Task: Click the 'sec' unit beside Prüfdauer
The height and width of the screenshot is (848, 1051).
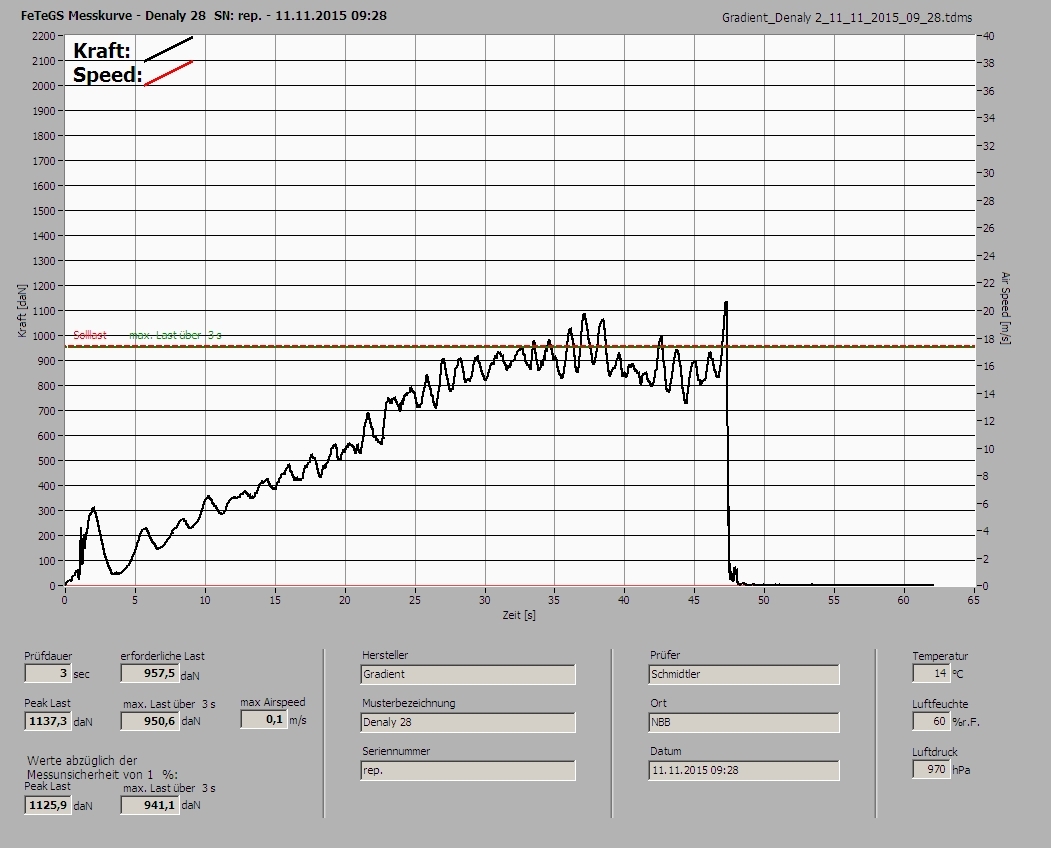Action: click(81, 674)
